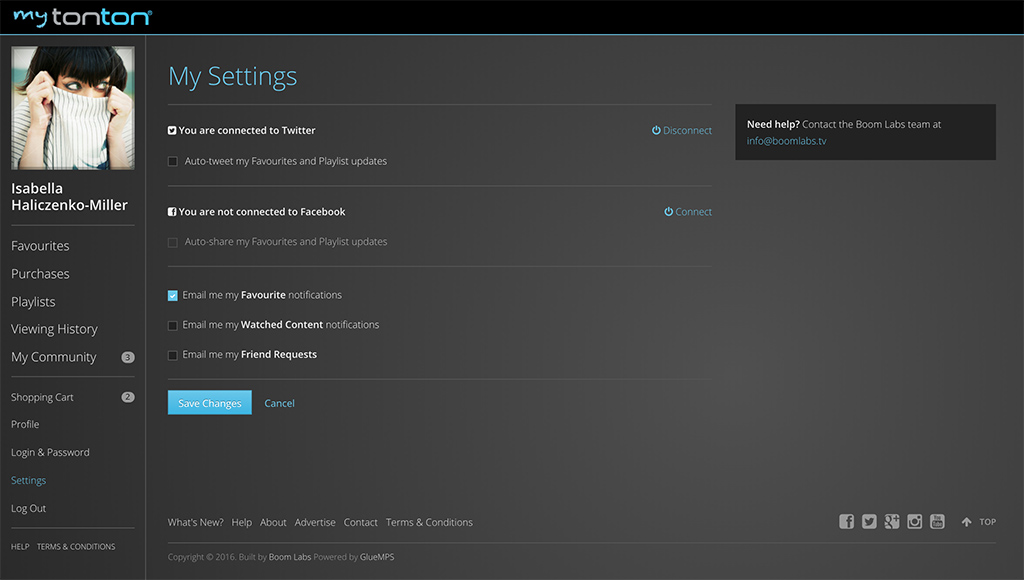Disconnect the Twitter account
This screenshot has height=580, width=1024.
[x=682, y=131]
